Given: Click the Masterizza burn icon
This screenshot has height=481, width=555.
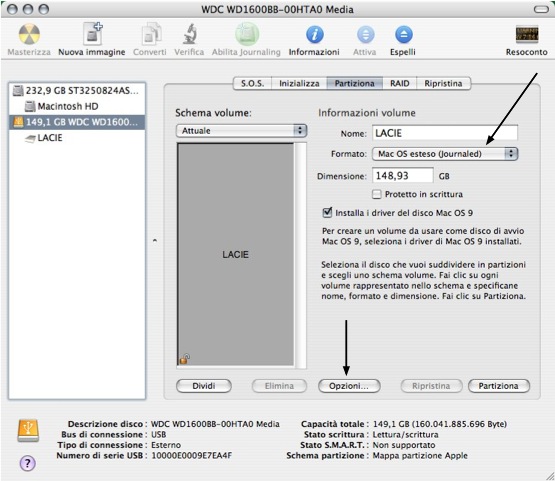Looking at the screenshot, I should pos(29,34).
